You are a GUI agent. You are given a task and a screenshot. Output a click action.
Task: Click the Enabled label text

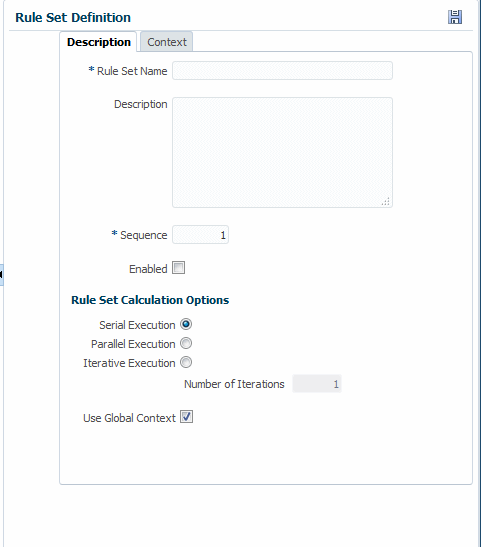point(148,269)
